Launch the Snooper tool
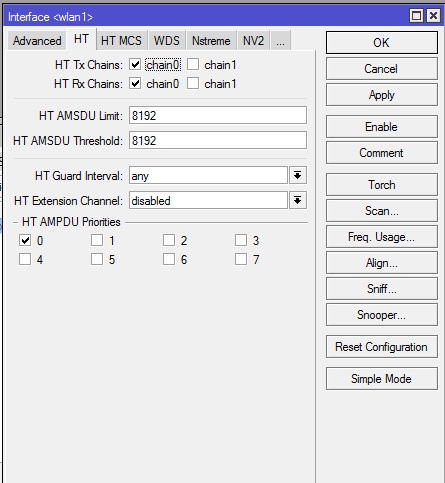Viewport: 445px width, 483px height. pos(382,315)
